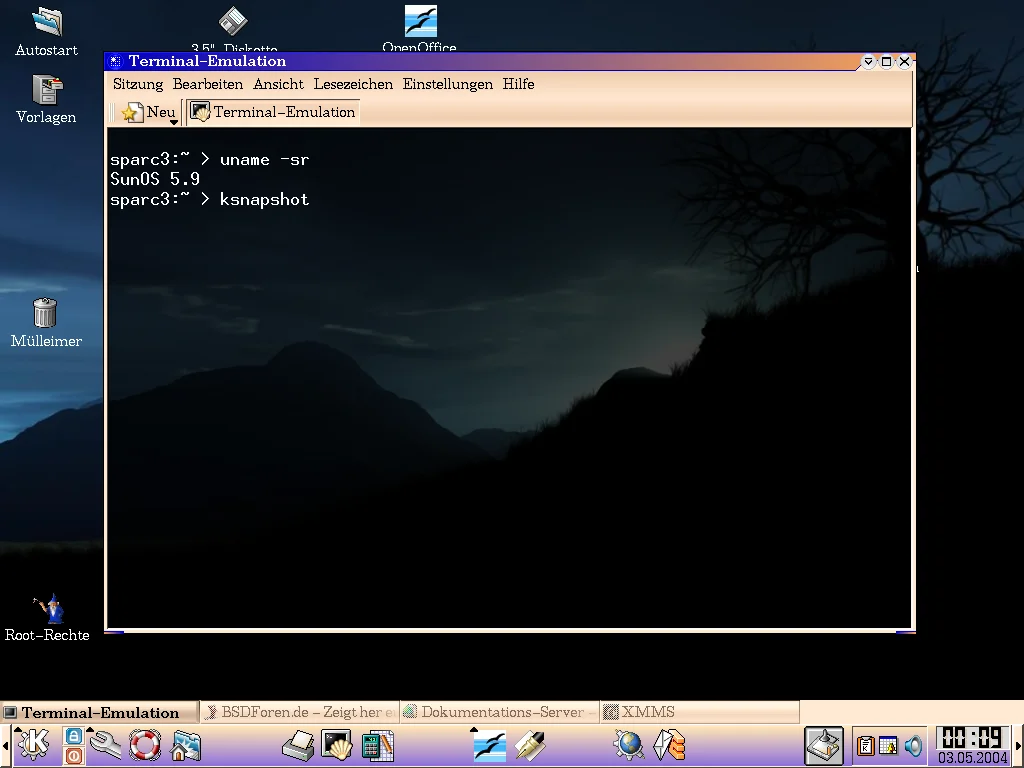Select the Terminal-Emulation session tab
The image size is (1024, 768).
click(273, 112)
